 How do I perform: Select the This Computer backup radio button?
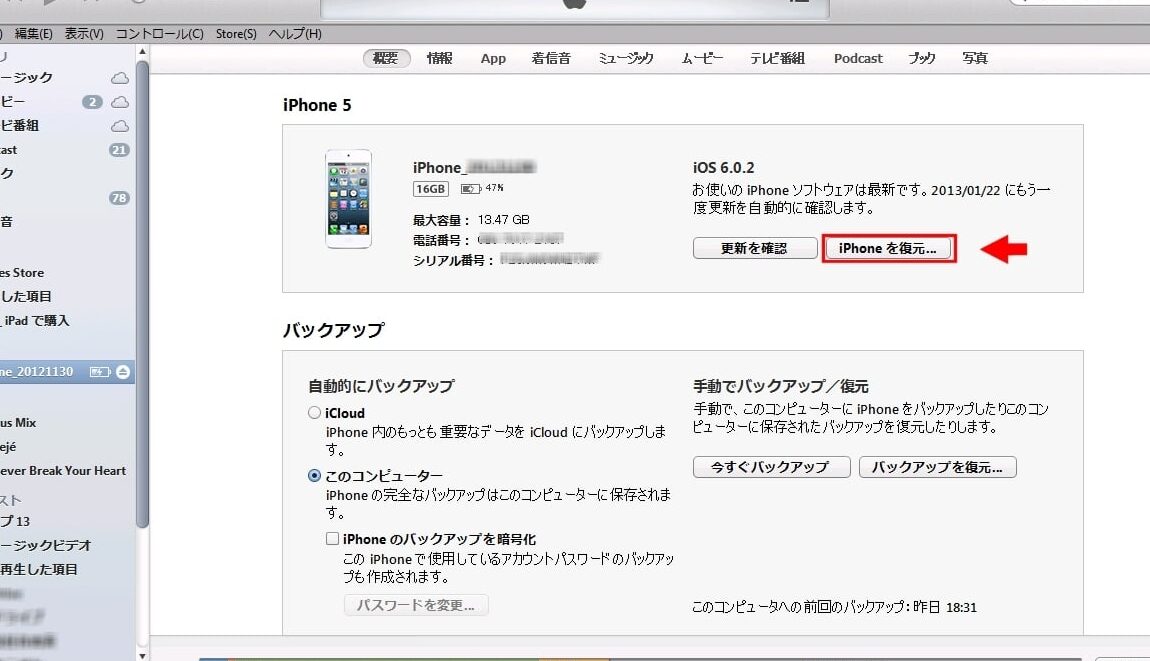click(x=315, y=475)
